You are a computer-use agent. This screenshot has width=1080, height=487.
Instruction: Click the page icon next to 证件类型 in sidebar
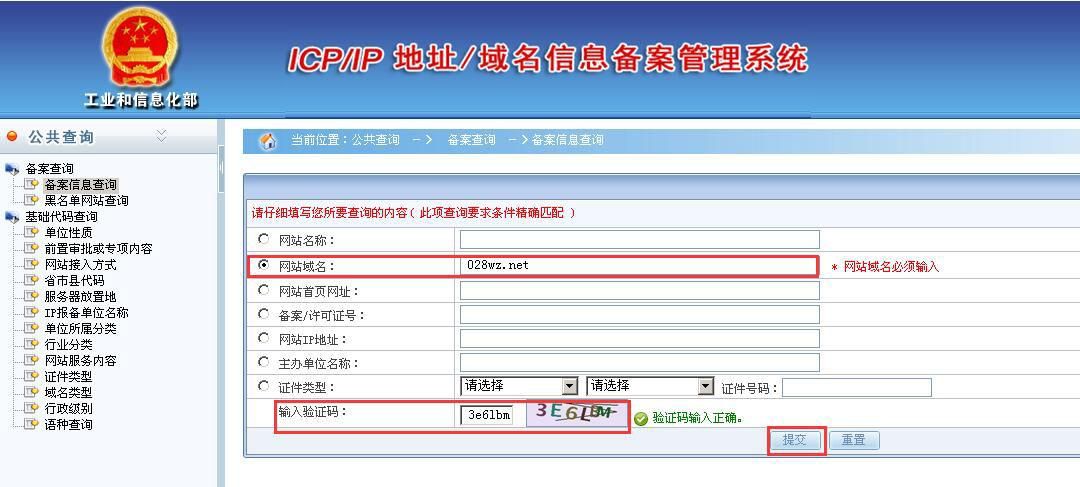[32, 377]
